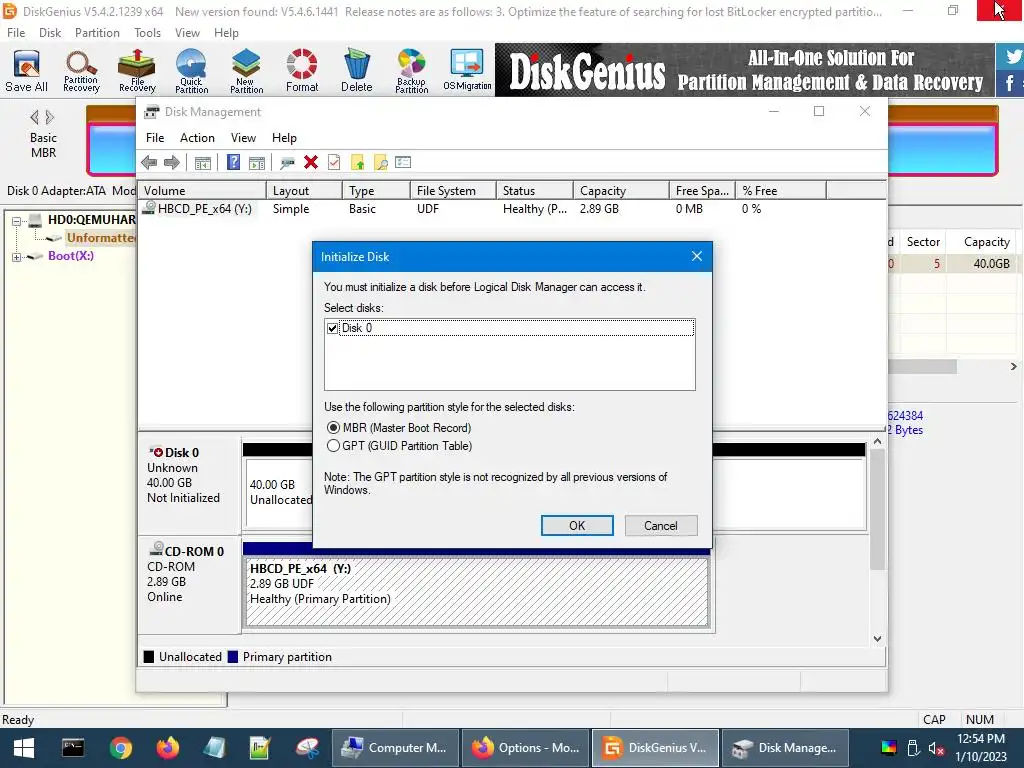Create a New Partition from the toolbar
The image size is (1024, 768).
(x=246, y=71)
